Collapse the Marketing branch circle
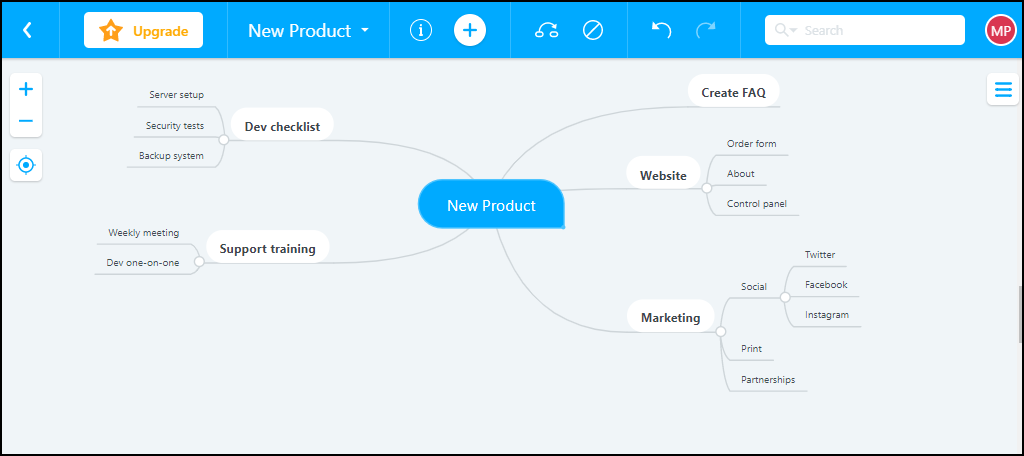 coord(721,332)
